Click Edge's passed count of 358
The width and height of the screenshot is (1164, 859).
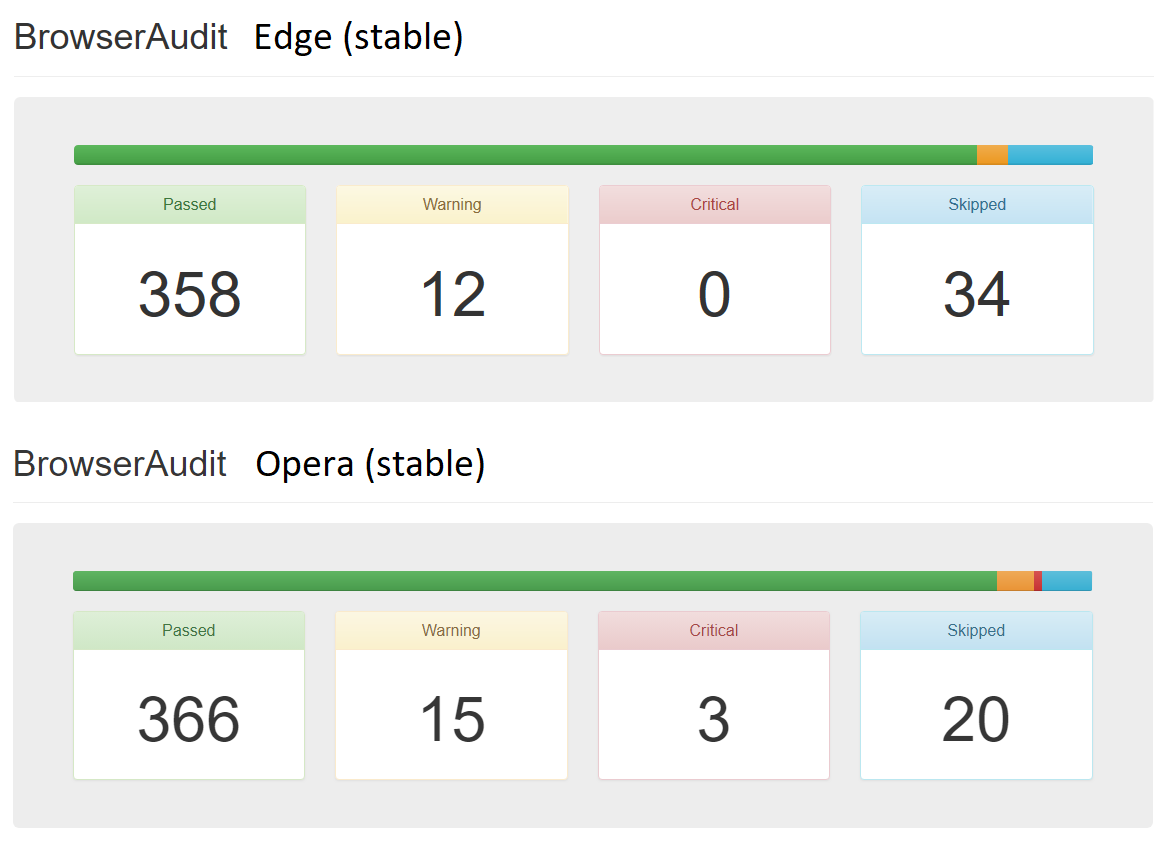(x=190, y=294)
